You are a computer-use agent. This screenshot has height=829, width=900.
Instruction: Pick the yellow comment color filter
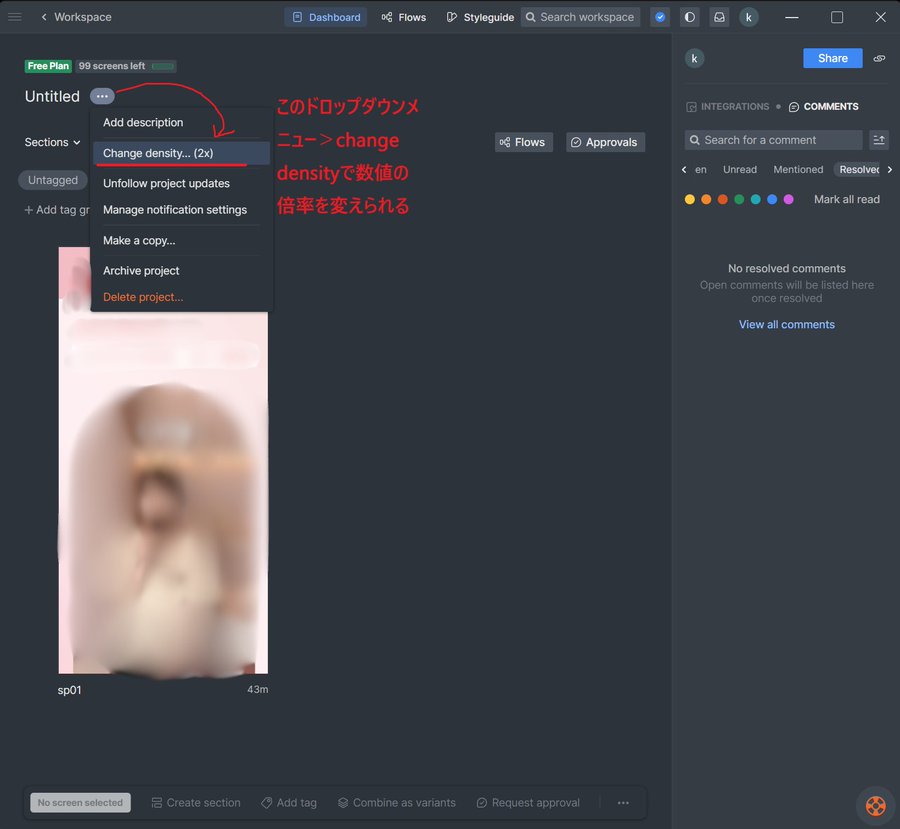click(690, 199)
